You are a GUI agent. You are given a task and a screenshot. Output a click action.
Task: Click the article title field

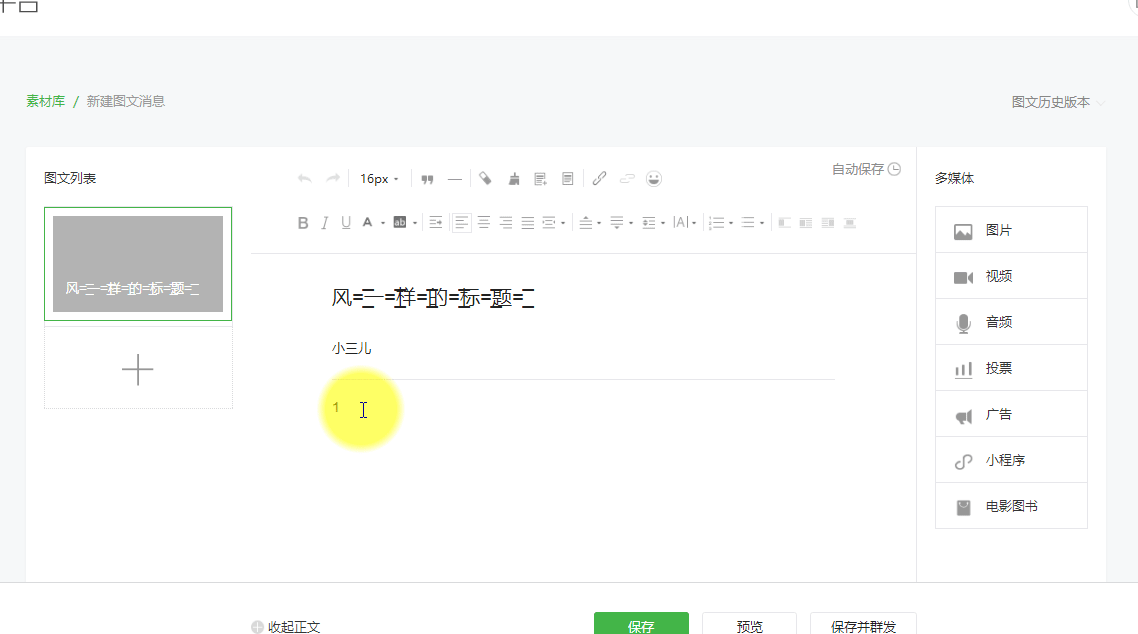(x=583, y=297)
